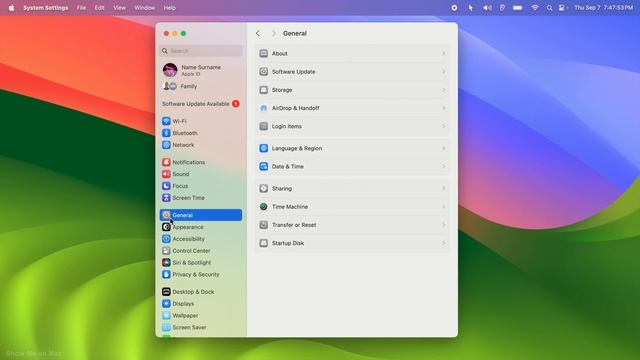This screenshot has height=360, width=640.
Task: Expand the About row chevron
Action: click(x=444, y=53)
